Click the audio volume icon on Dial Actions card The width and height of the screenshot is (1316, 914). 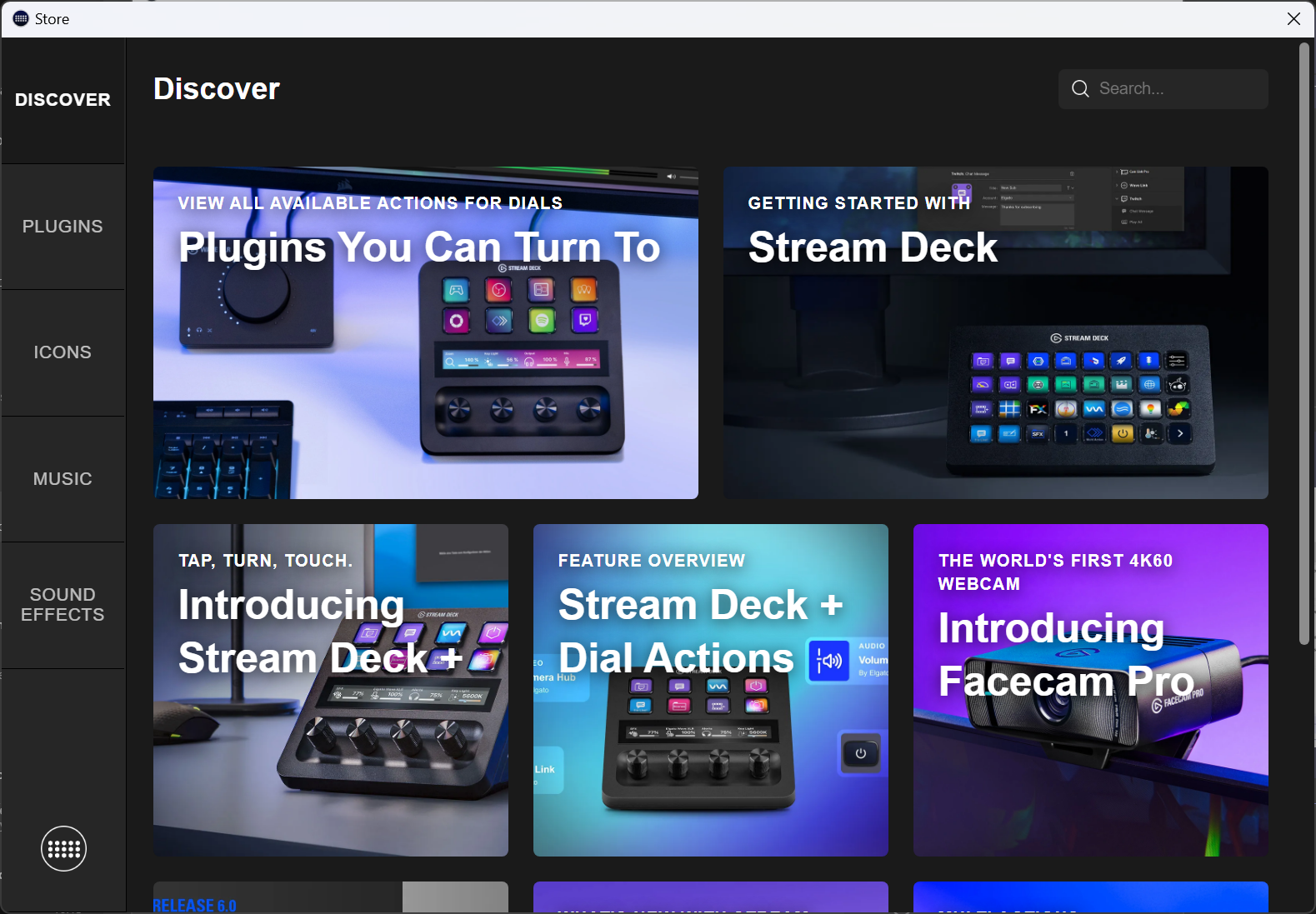(828, 661)
